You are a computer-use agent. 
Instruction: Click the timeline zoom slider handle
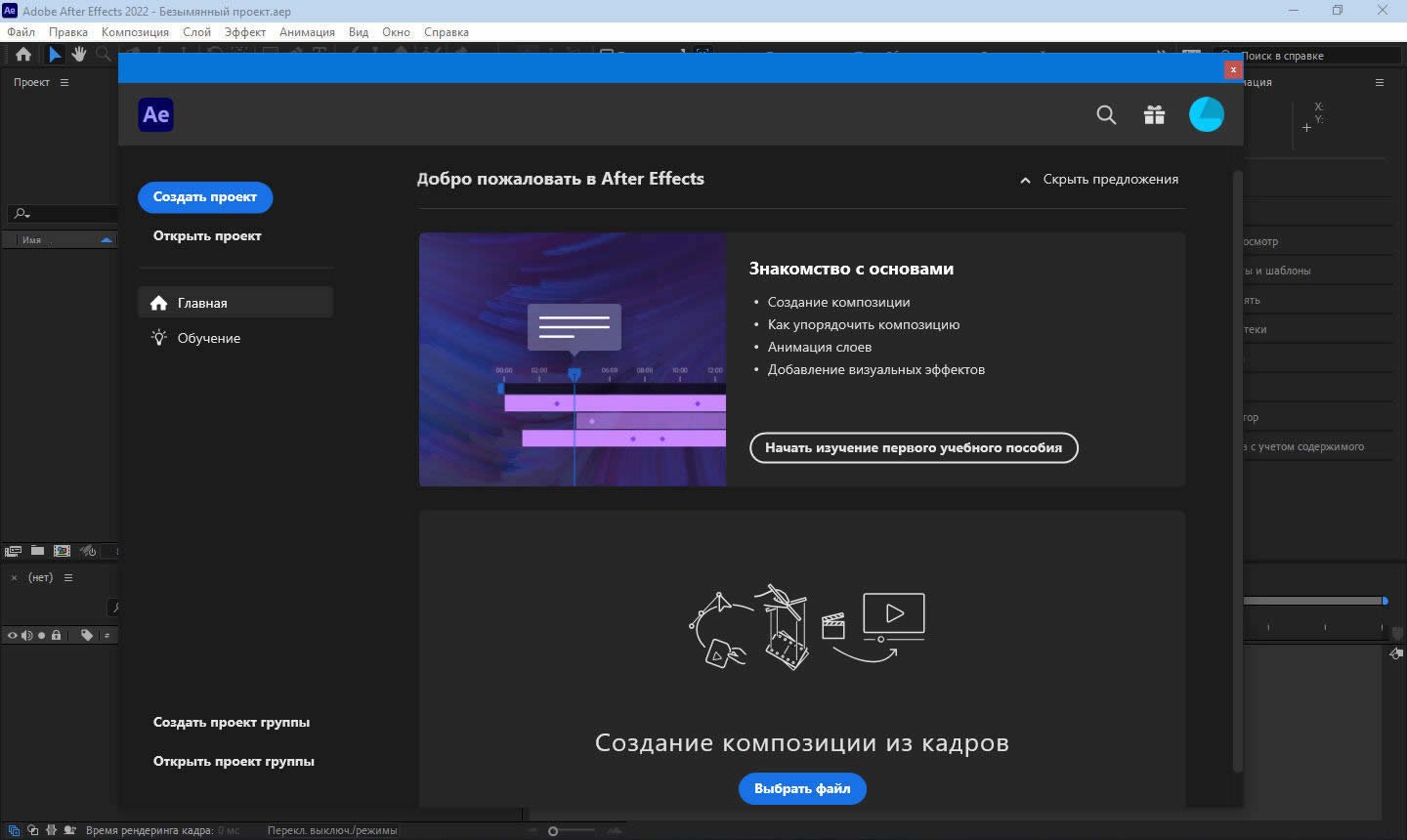click(553, 831)
